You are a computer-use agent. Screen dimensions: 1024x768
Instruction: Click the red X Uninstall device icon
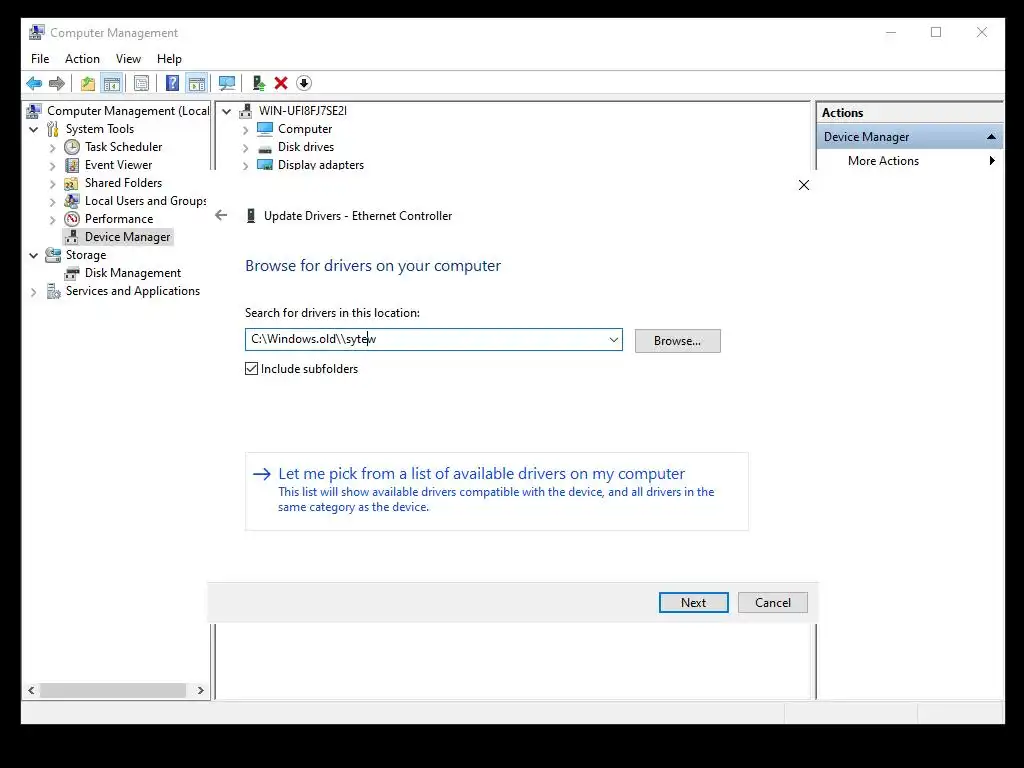point(281,83)
